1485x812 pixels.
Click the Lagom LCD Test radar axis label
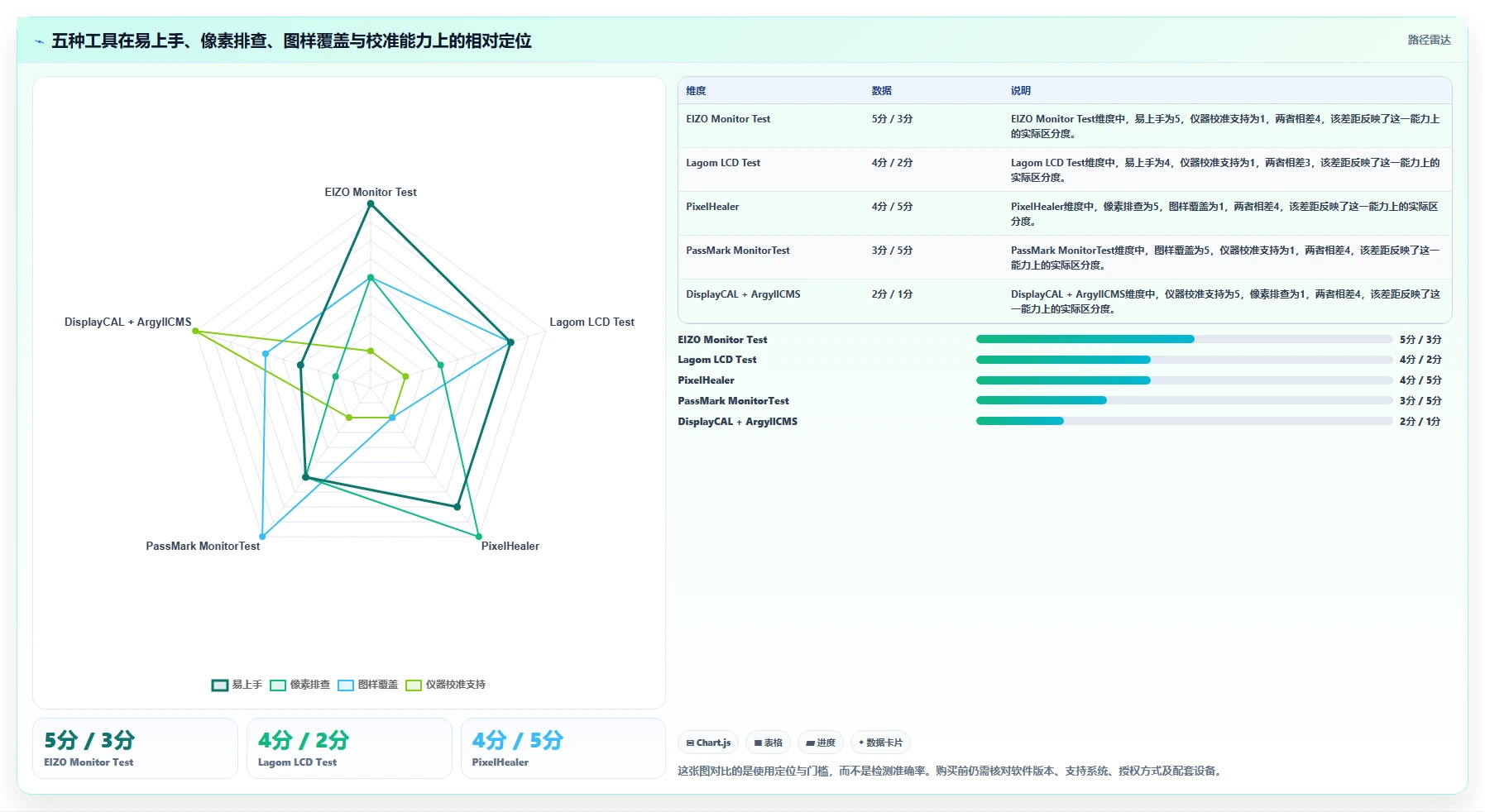click(x=592, y=322)
